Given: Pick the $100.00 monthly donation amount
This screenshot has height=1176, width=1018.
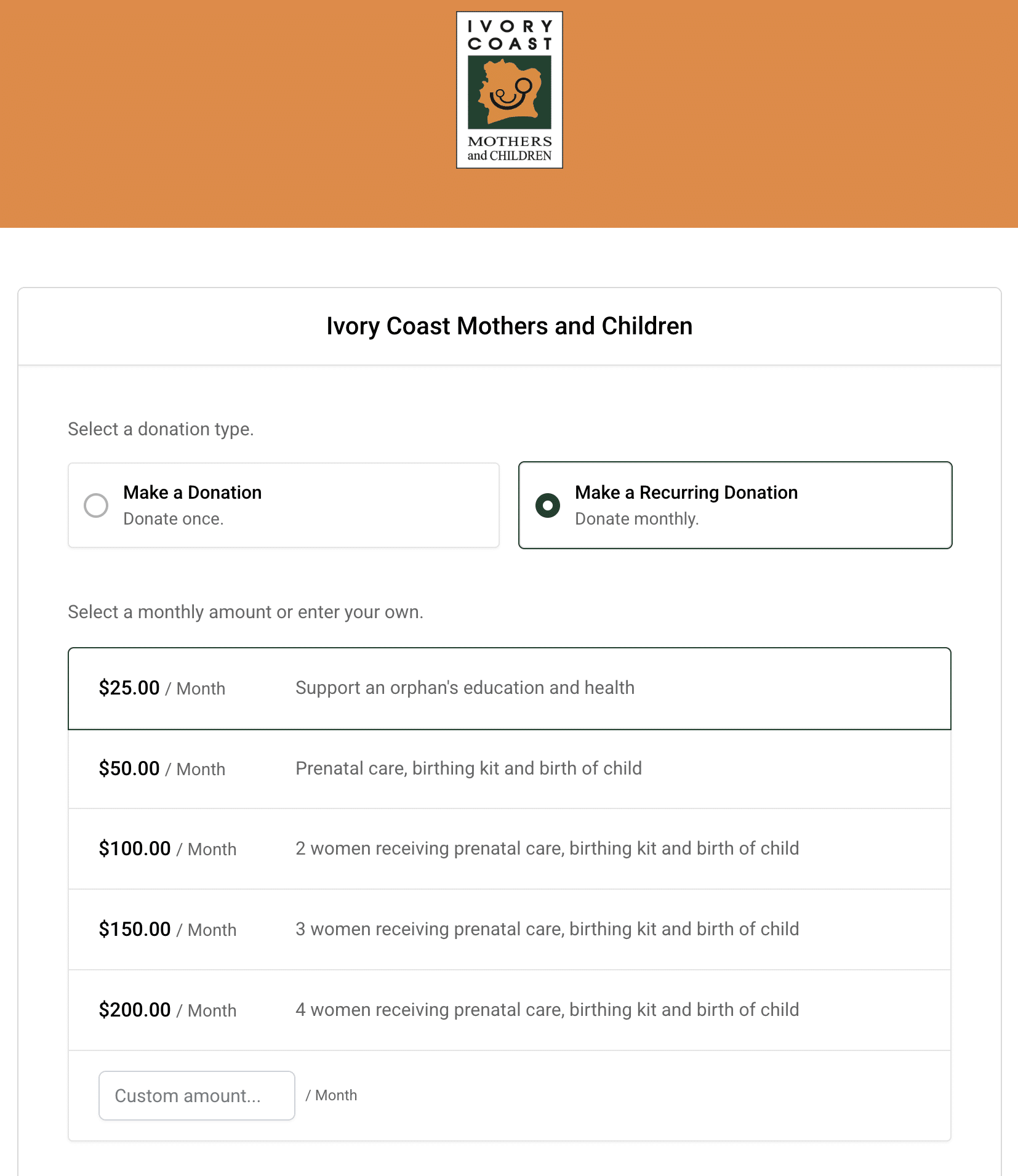Looking at the screenshot, I should tap(509, 849).
